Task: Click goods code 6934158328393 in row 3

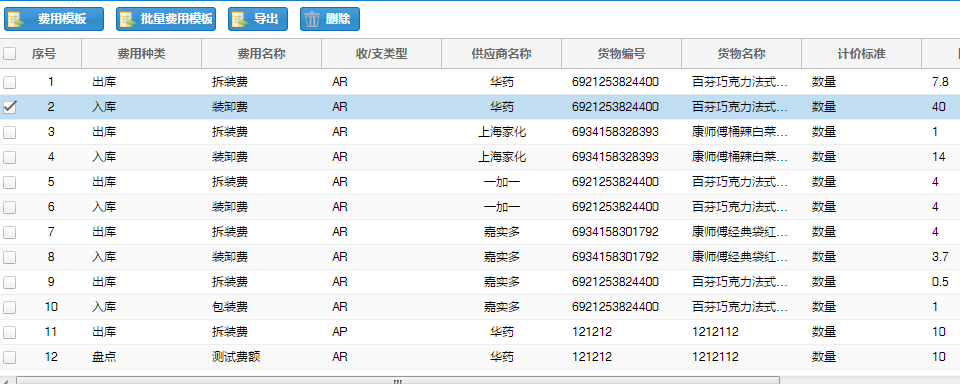Action: pos(615,132)
